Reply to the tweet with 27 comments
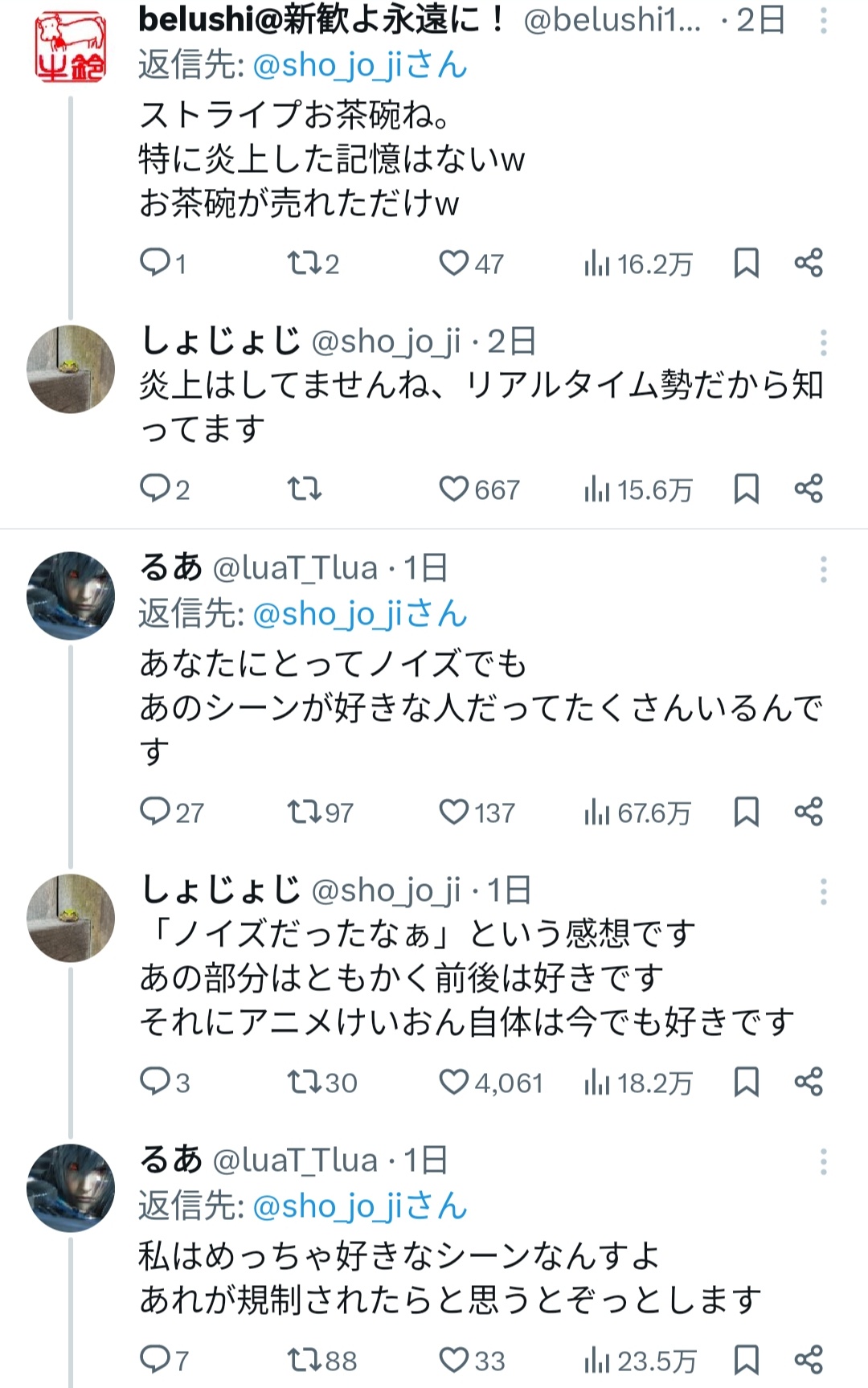The image size is (868, 1388). pos(154,812)
